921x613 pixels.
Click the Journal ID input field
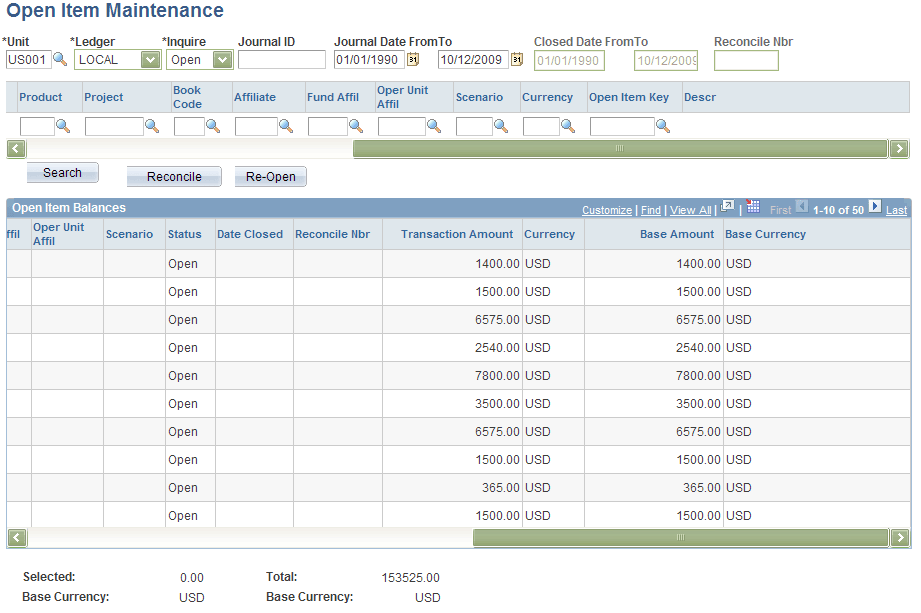[x=282, y=60]
